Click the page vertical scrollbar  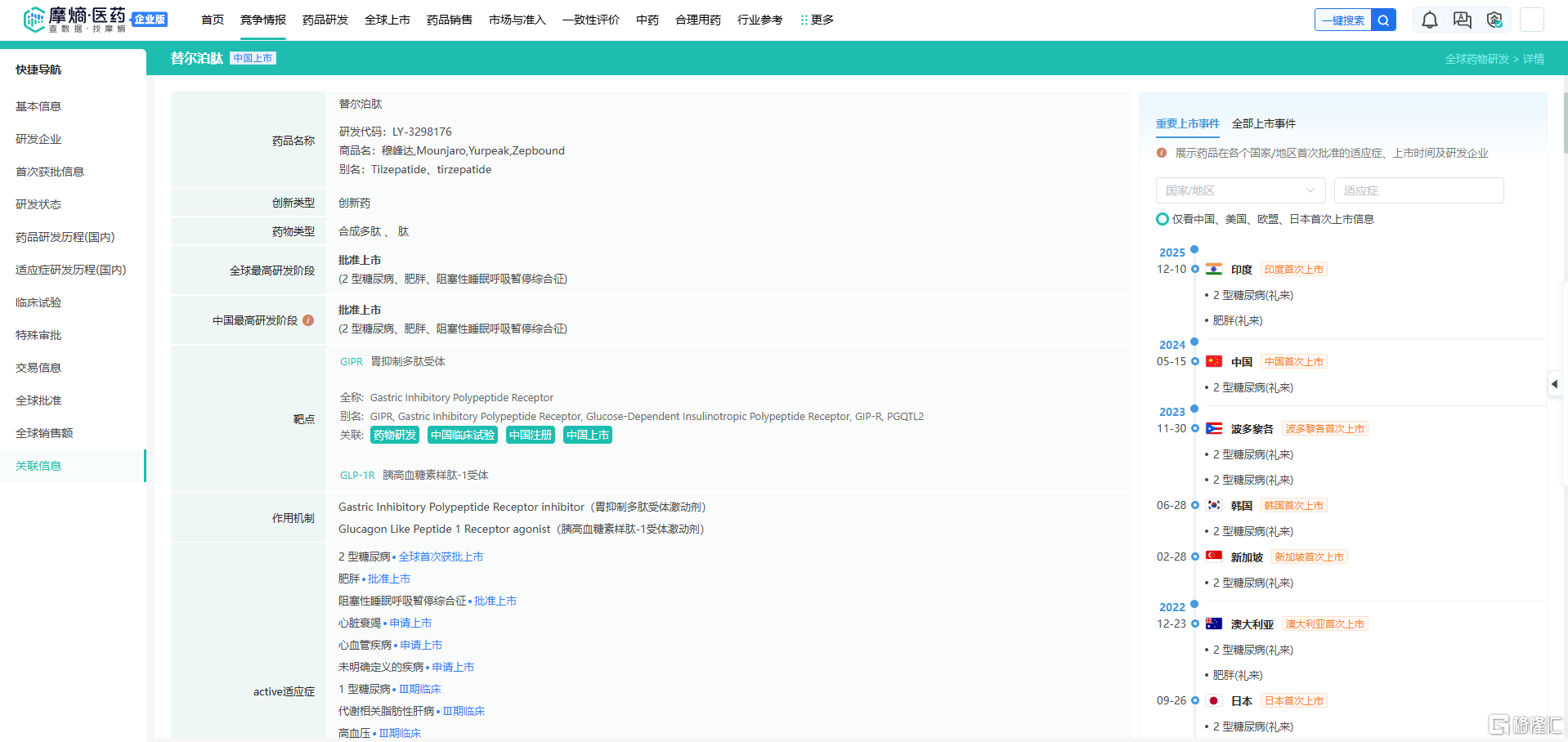tap(1565, 123)
